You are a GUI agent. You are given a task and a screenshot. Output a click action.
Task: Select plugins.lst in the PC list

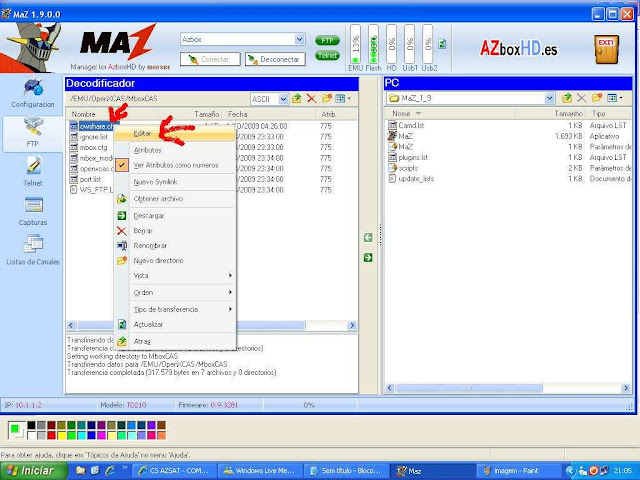[x=413, y=157]
